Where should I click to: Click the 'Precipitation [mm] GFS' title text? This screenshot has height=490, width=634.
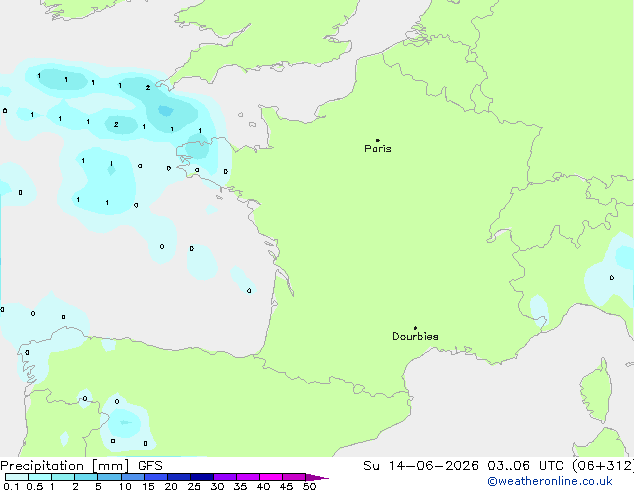click(81, 466)
